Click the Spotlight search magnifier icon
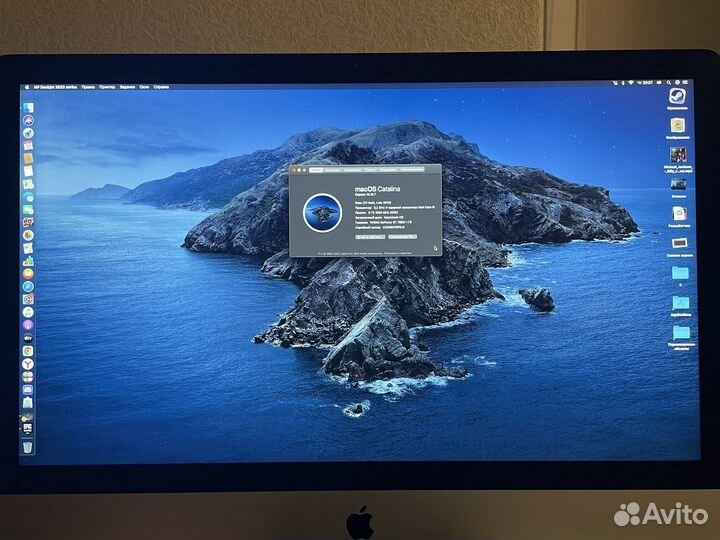This screenshot has width=720, height=540. pyautogui.click(x=669, y=83)
